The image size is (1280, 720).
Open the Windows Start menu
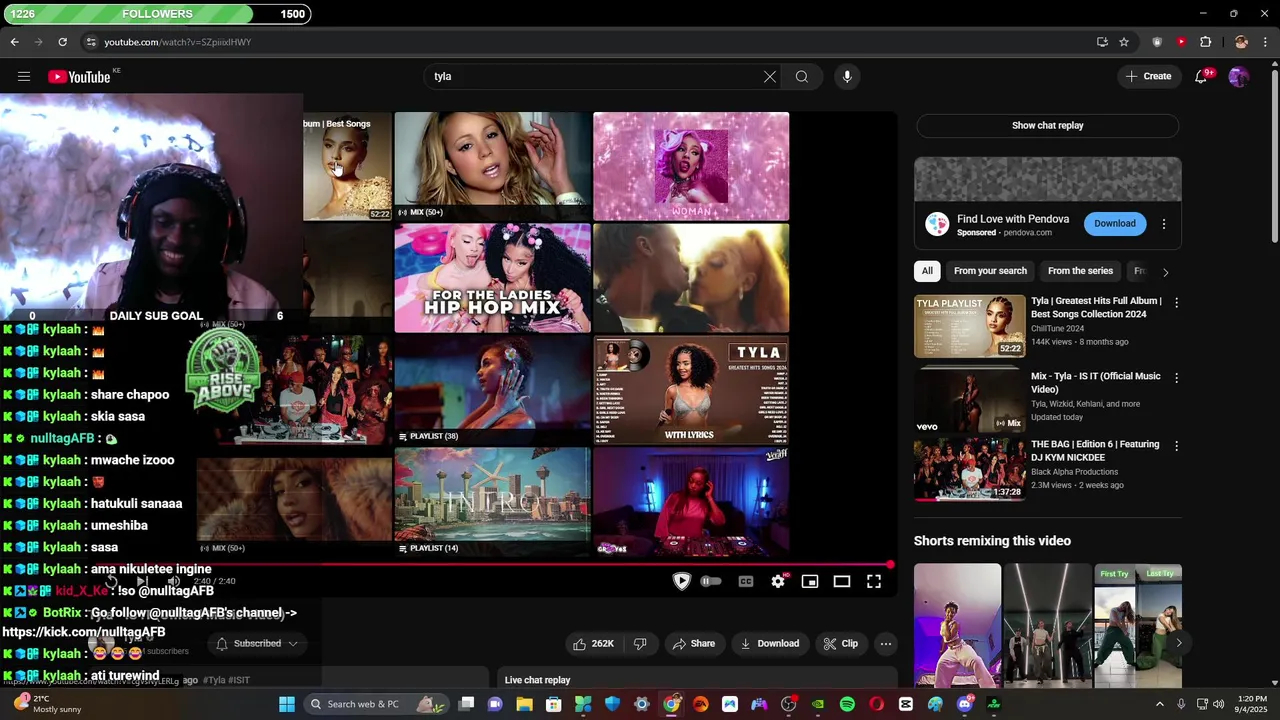coord(287,704)
